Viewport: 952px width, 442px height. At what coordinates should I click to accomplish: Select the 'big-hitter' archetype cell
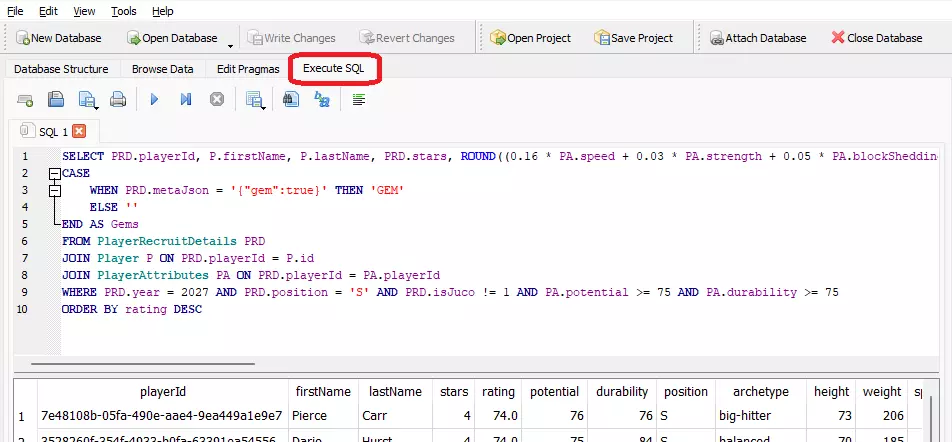[761, 416]
